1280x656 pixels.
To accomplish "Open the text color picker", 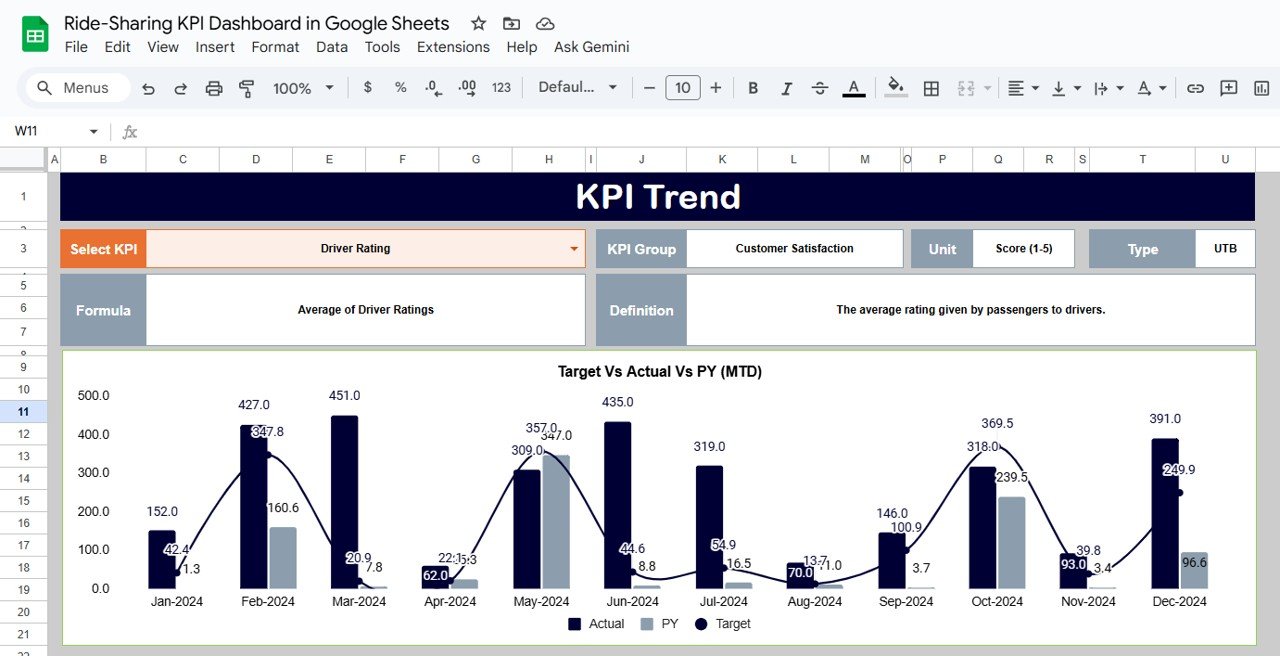I will point(853,88).
